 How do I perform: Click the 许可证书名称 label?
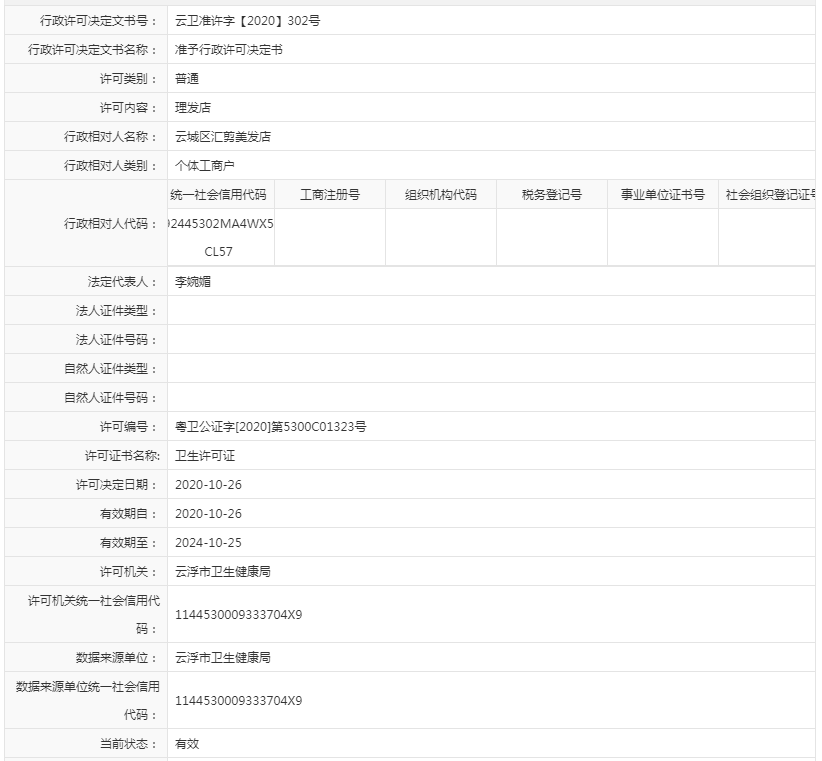coord(123,456)
